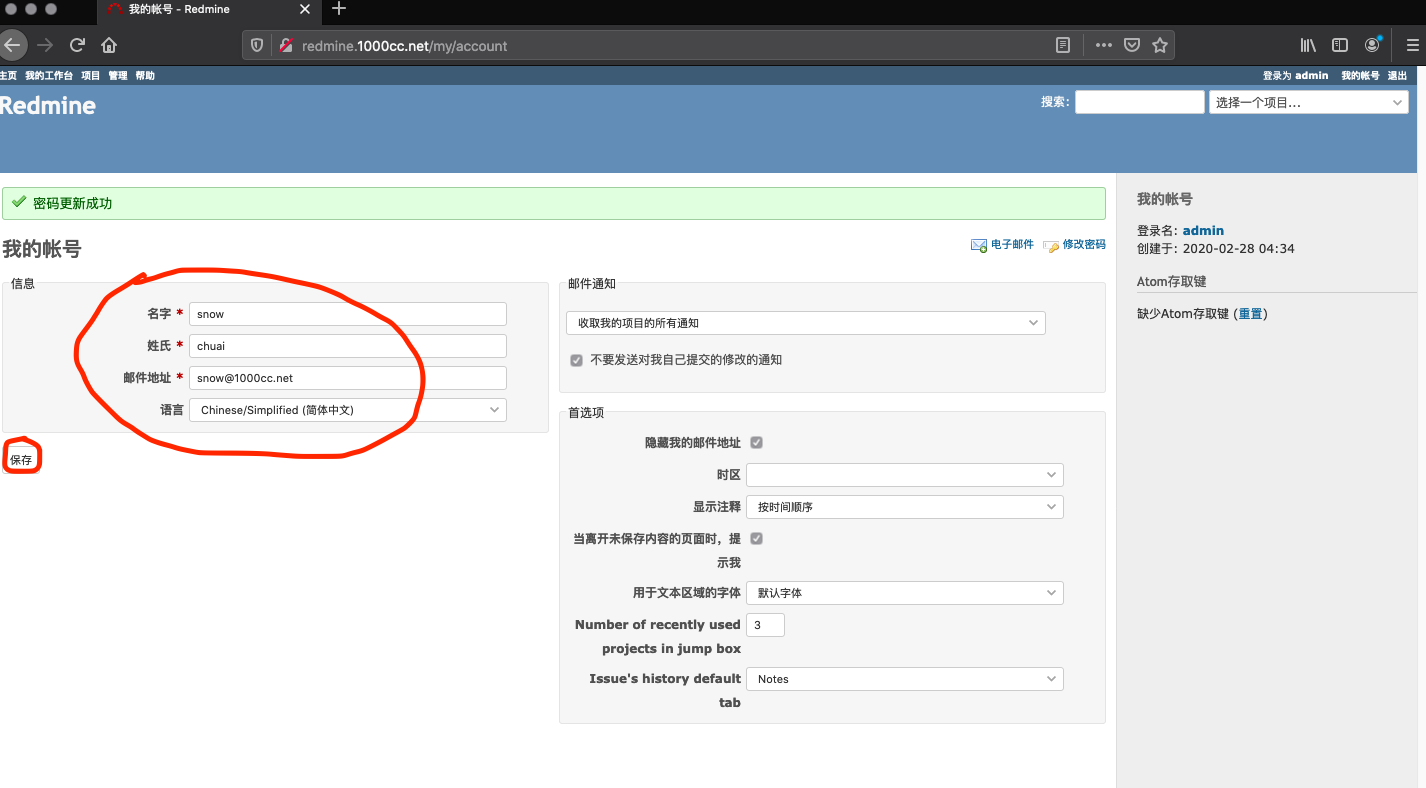Toggle 不要发送对我自己提交的修改的通知 checkbox
The height and width of the screenshot is (788, 1426).
pos(576,360)
